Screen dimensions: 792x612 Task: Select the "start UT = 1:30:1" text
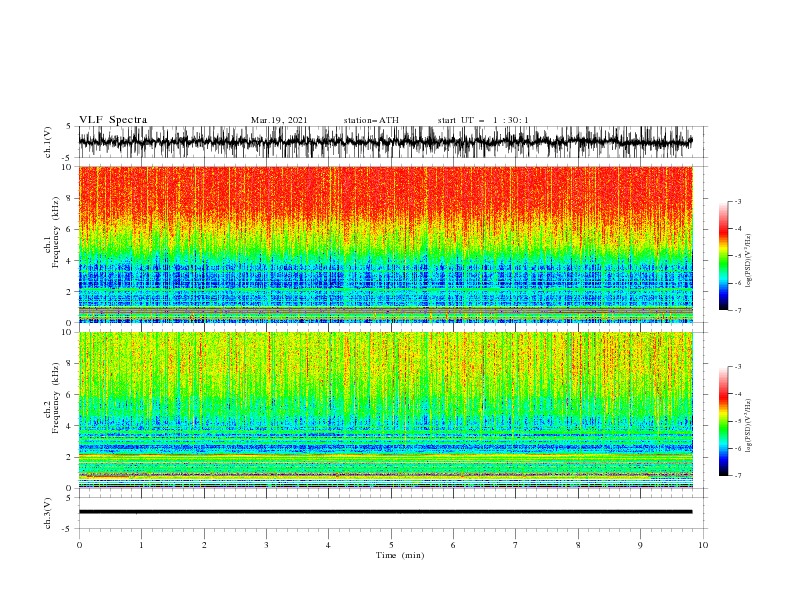pyautogui.click(x=483, y=120)
